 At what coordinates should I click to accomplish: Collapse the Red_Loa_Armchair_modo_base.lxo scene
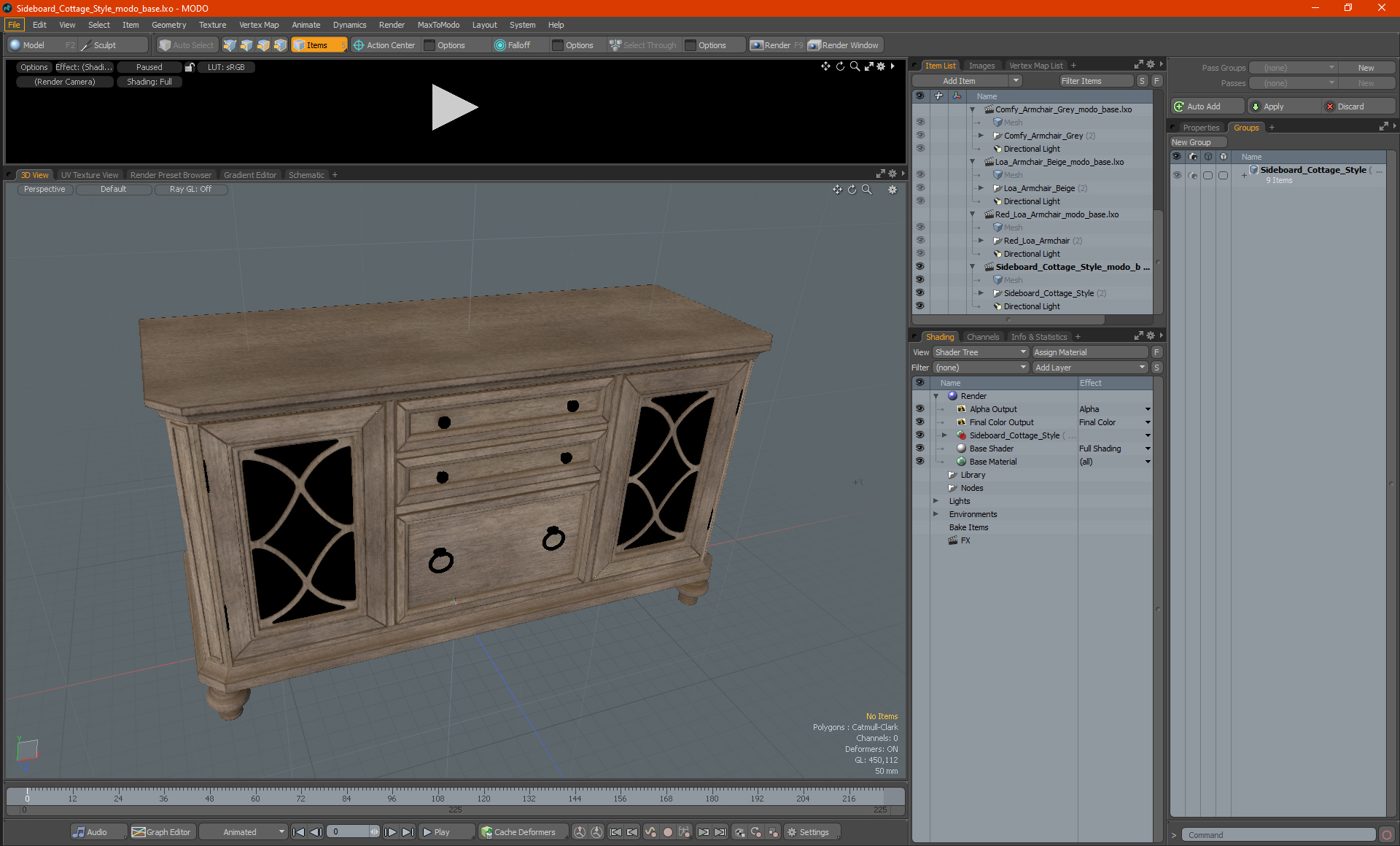pyautogui.click(x=972, y=214)
